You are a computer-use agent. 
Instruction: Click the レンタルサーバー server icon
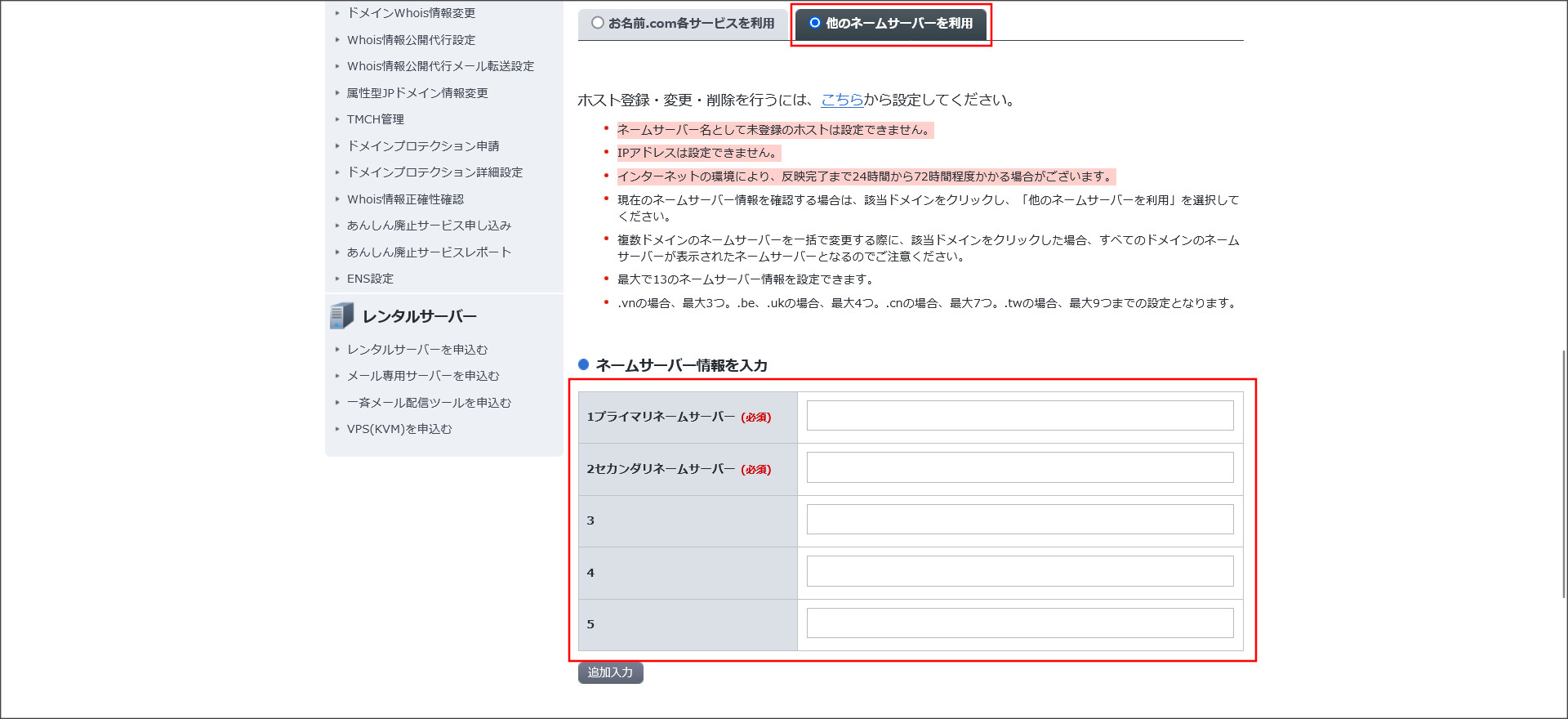pyautogui.click(x=341, y=315)
